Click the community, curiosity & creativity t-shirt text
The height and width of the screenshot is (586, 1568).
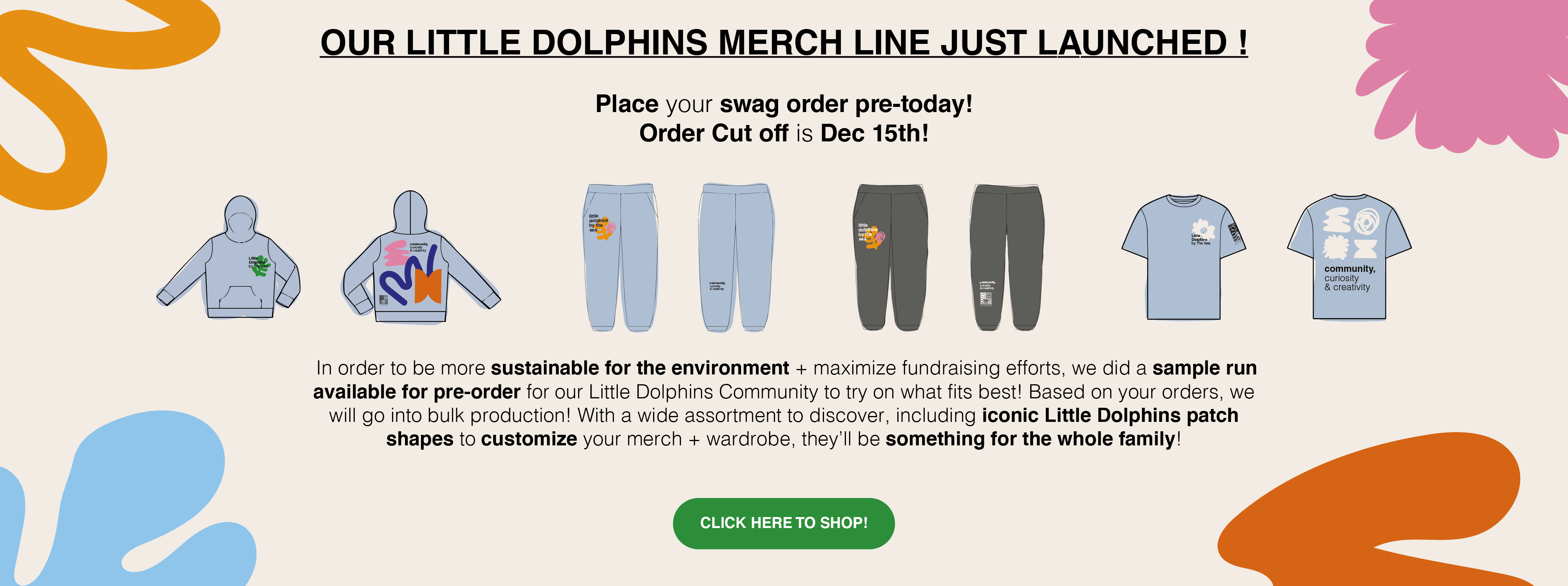coord(1350,278)
